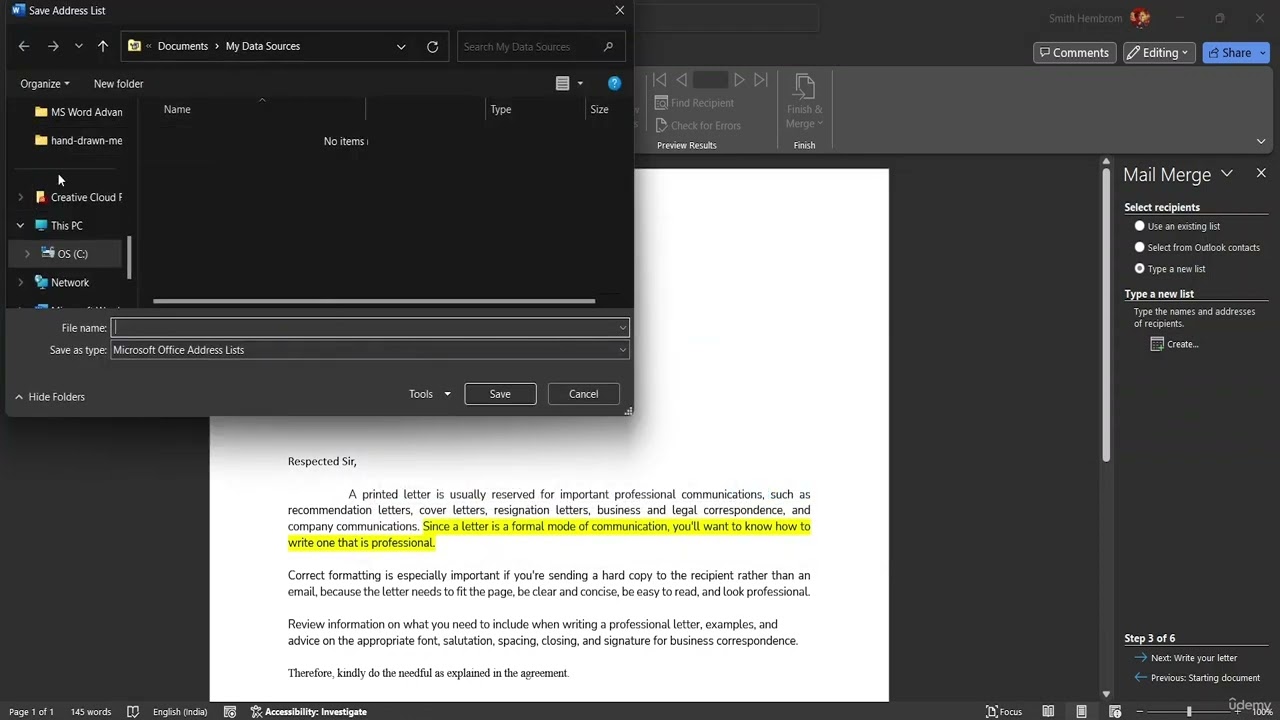
Task: Select from Outlook contacts option
Action: tap(1197, 247)
